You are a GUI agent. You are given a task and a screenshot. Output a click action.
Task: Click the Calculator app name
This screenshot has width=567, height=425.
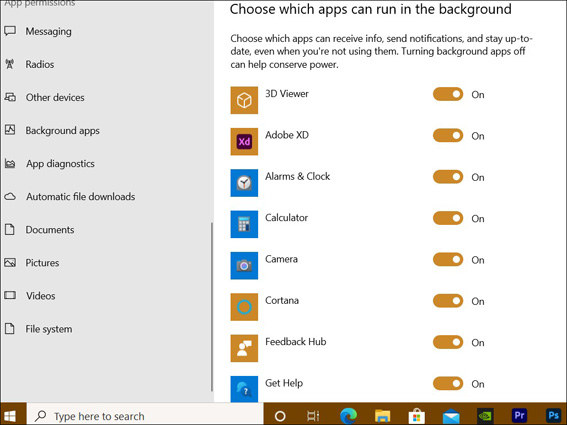tap(286, 217)
